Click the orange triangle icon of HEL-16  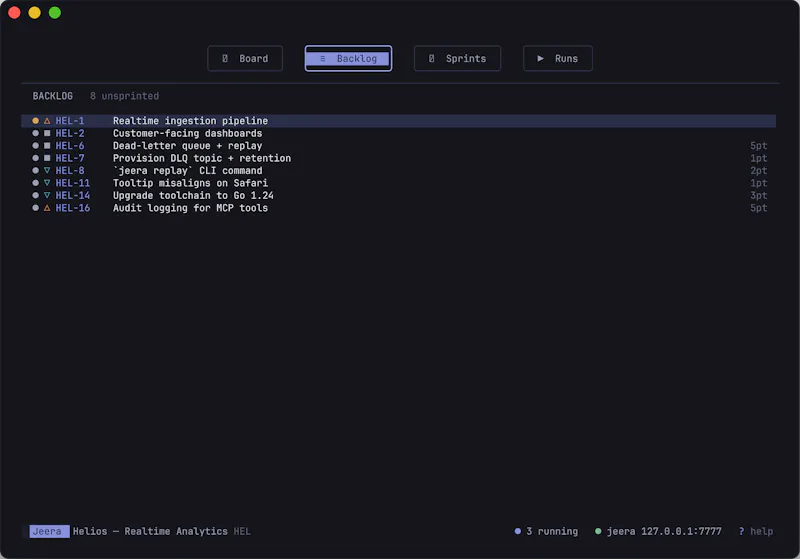pyautogui.click(x=47, y=208)
